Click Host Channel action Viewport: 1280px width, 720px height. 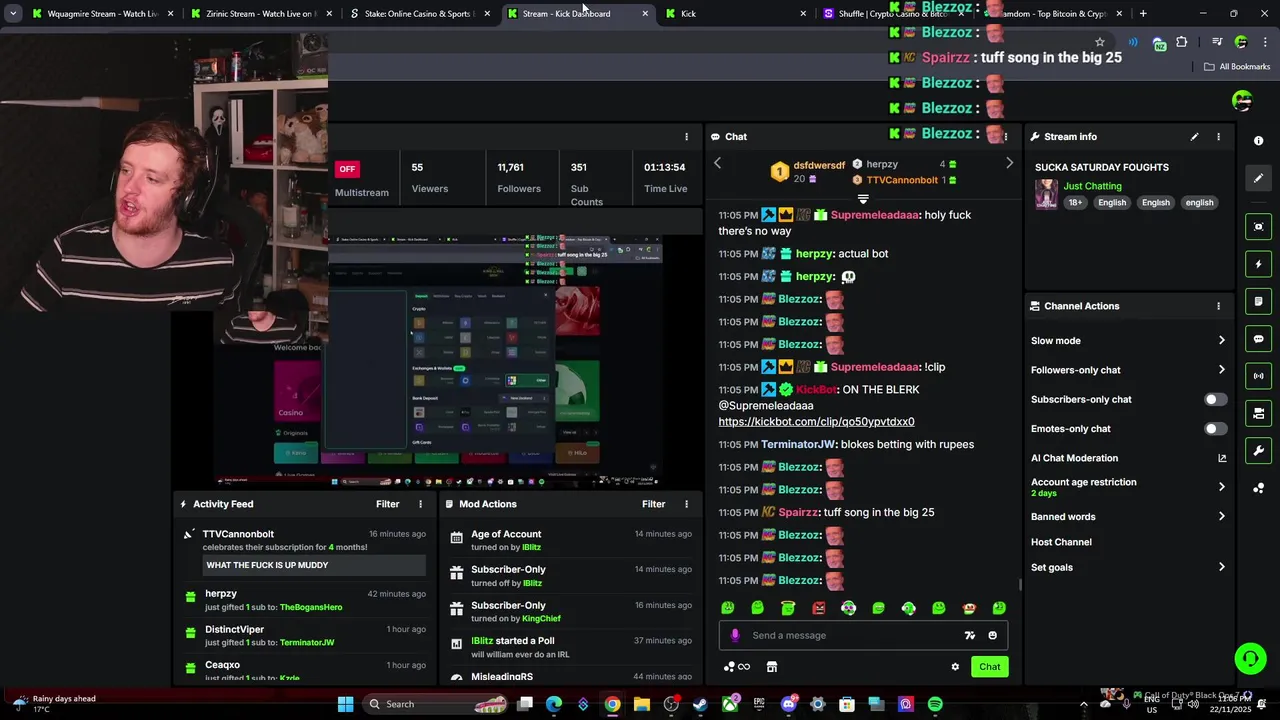point(1061,542)
